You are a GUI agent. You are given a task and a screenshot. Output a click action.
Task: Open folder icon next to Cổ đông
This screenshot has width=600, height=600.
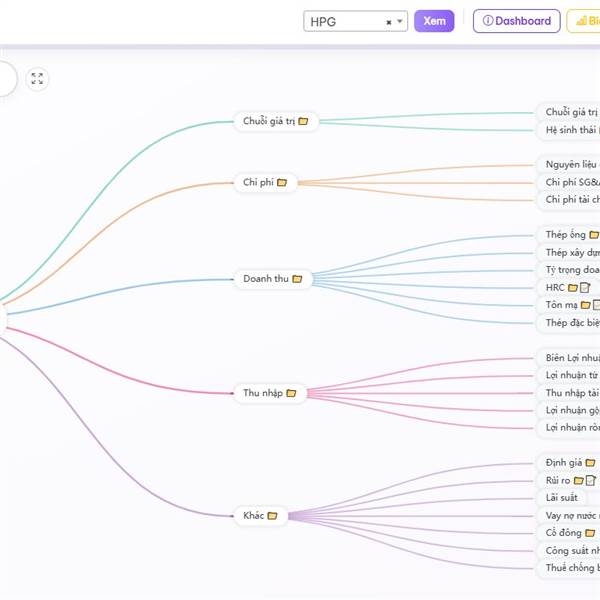(x=590, y=533)
